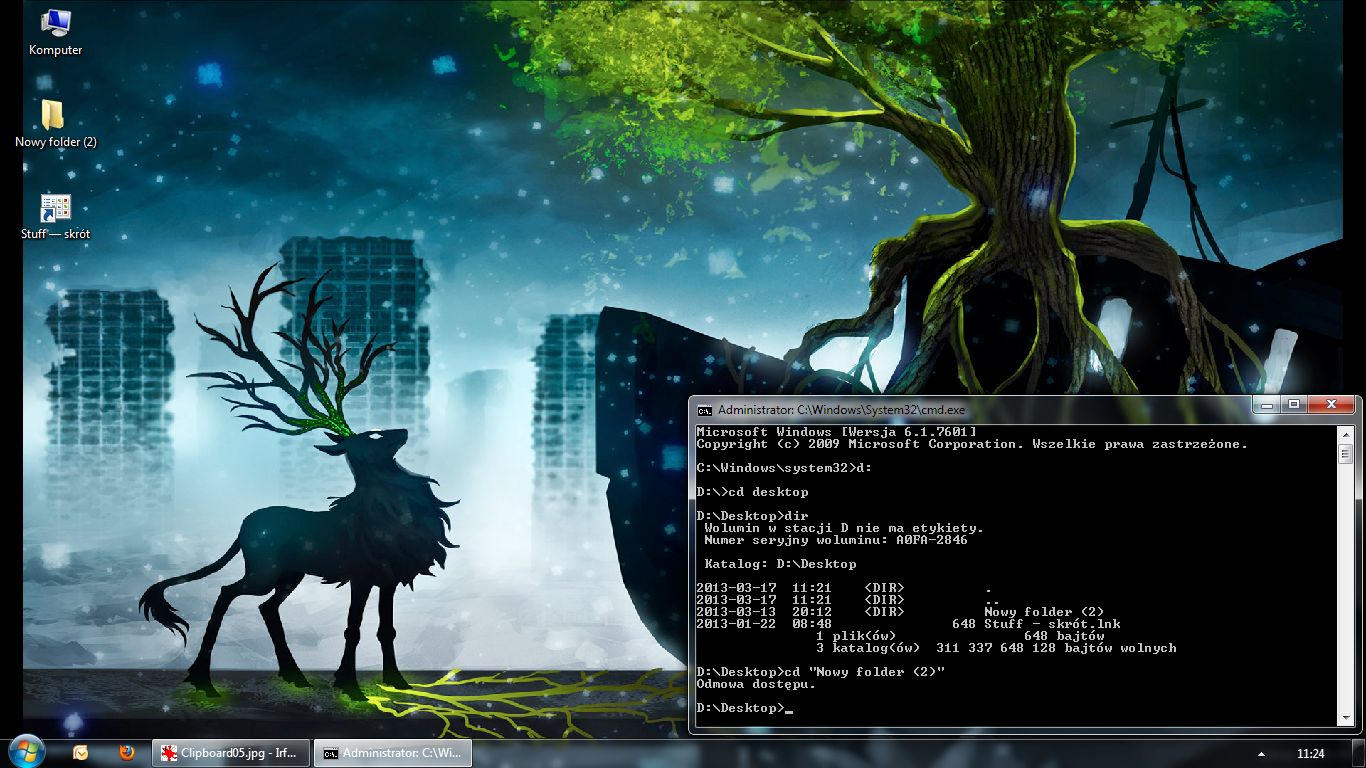
Task: Maximize the cmd.exe window
Action: [1293, 405]
